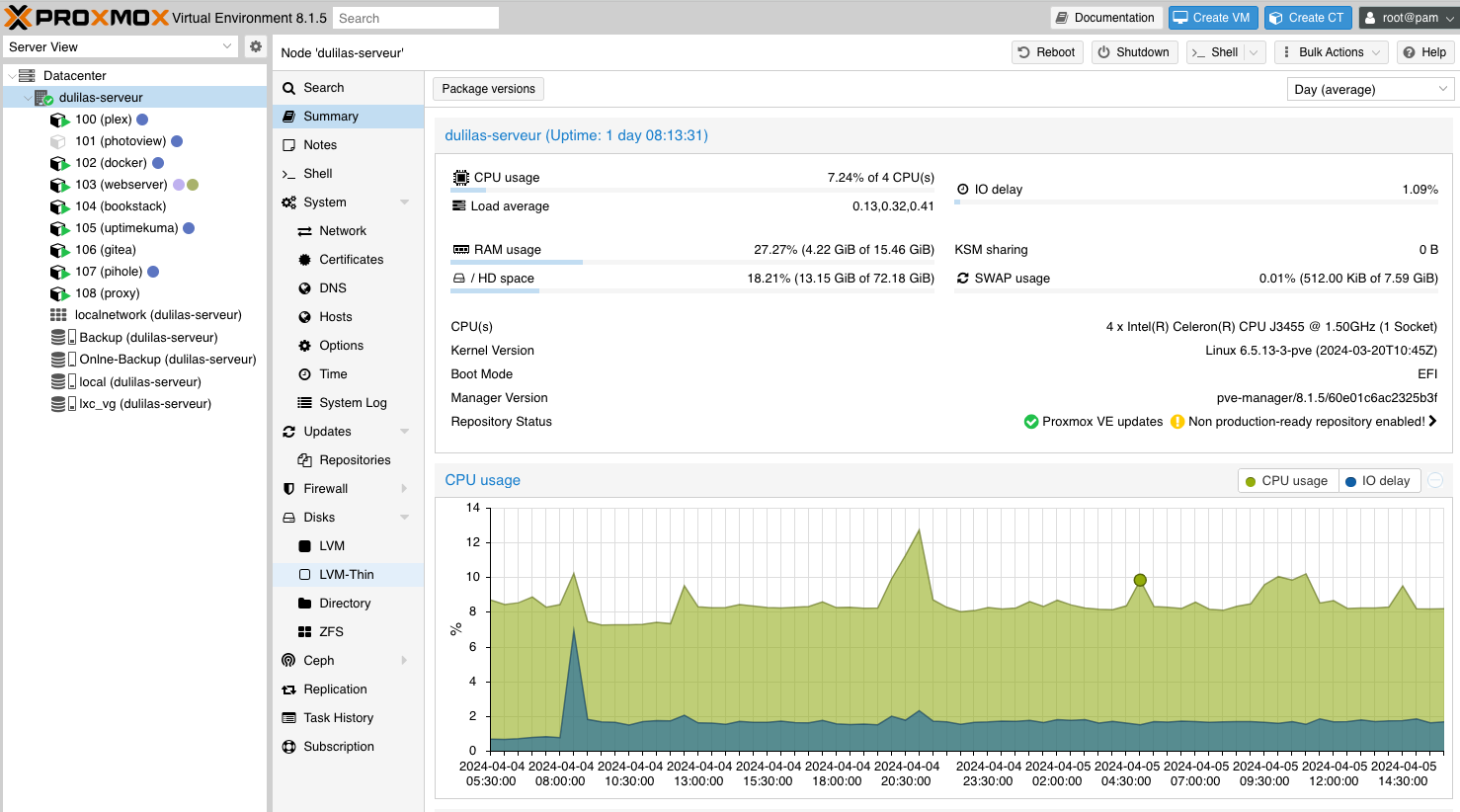Open the LVM menu item

pyautogui.click(x=349, y=546)
